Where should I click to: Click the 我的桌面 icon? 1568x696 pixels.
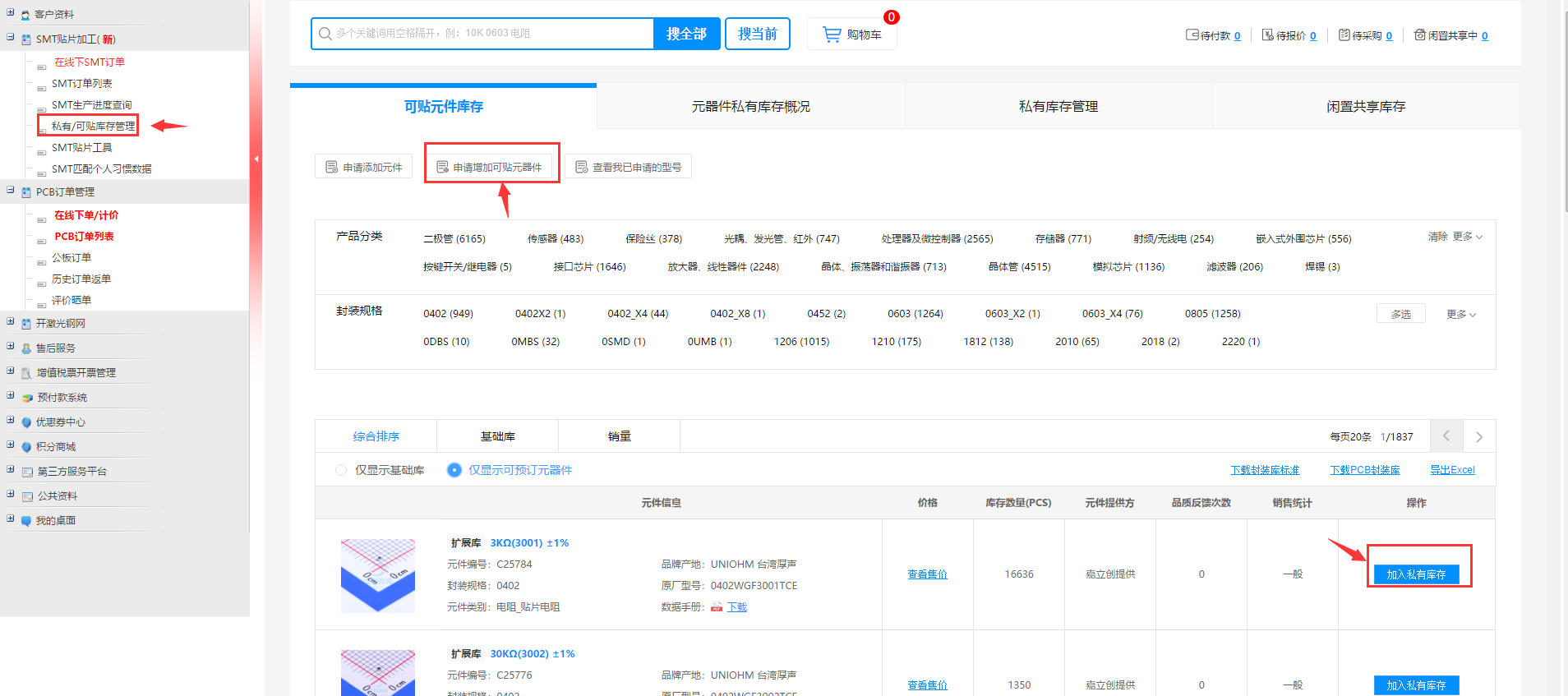26,521
